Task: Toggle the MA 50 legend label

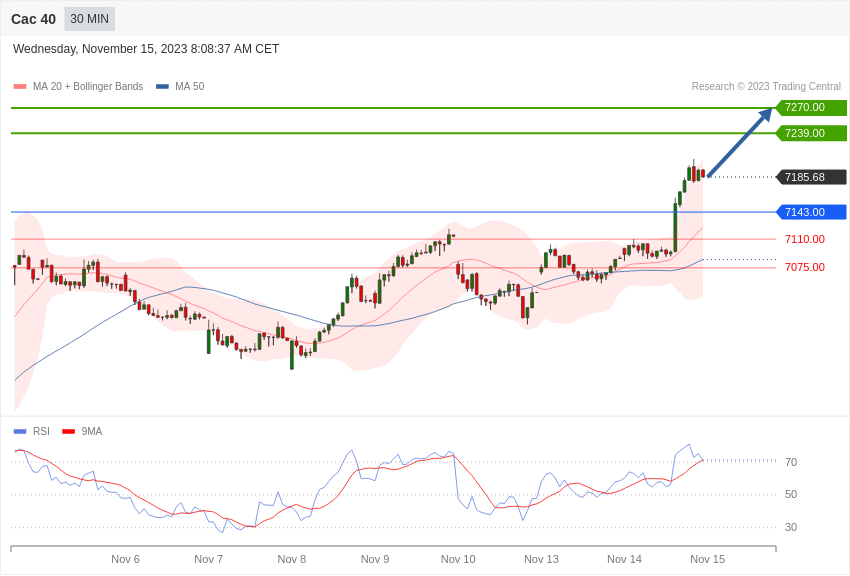Action: point(189,87)
